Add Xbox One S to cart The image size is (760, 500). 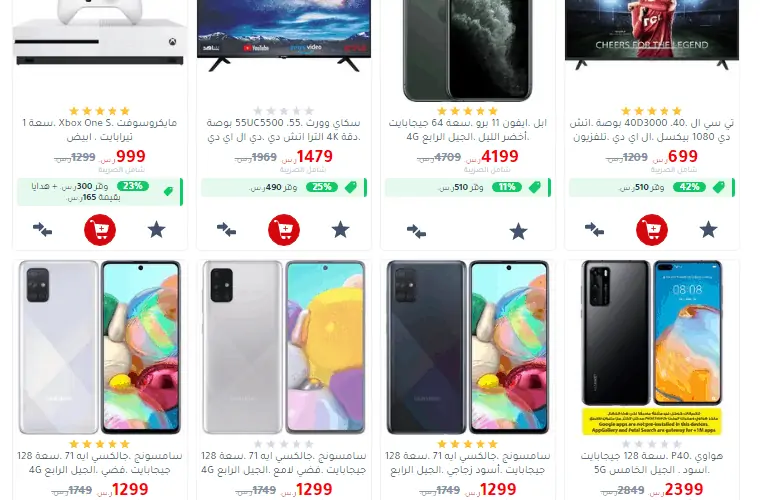point(100,230)
